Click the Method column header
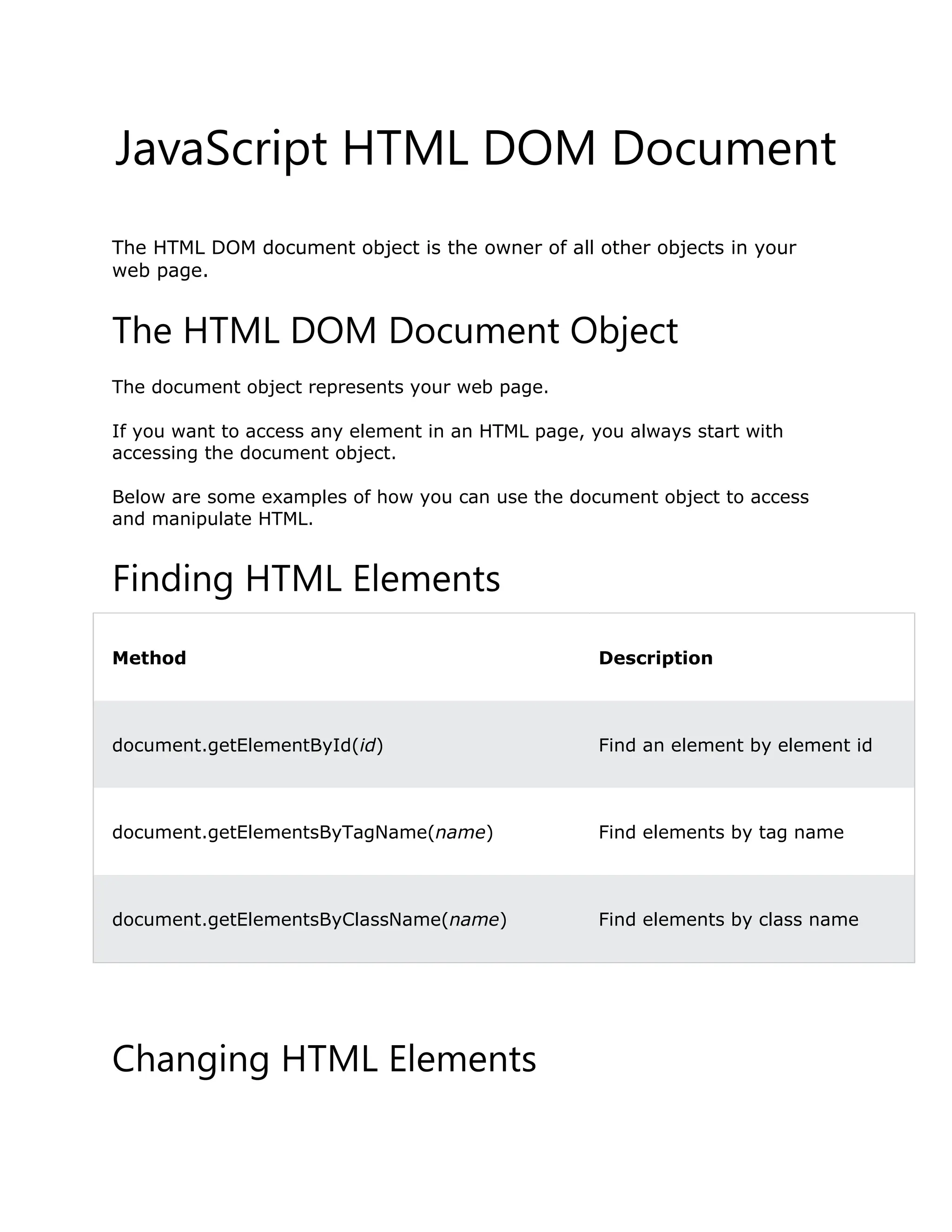Screen dimensions: 952x1232 [x=149, y=658]
